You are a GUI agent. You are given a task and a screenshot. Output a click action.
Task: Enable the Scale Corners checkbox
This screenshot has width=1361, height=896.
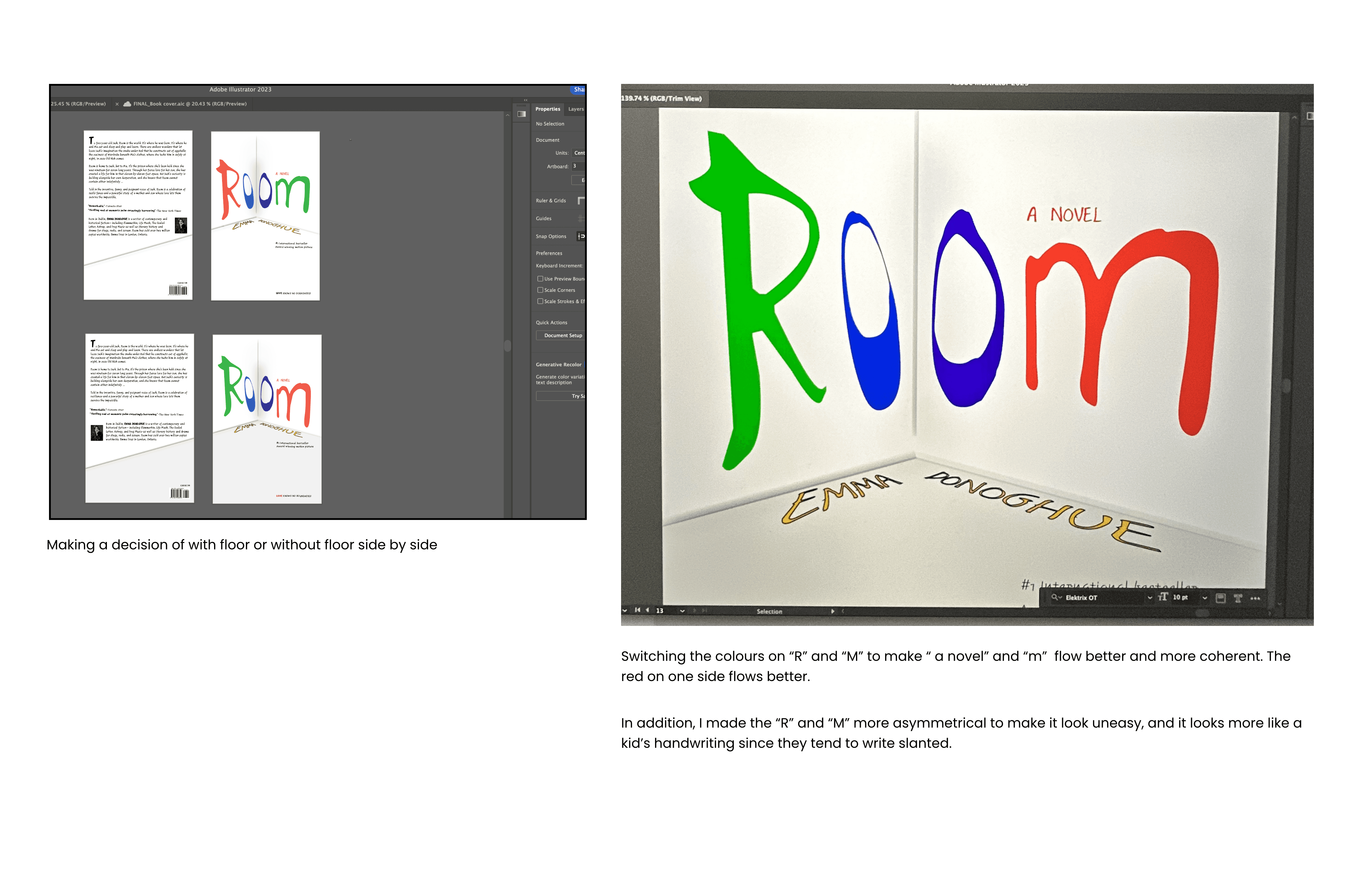tap(540, 291)
